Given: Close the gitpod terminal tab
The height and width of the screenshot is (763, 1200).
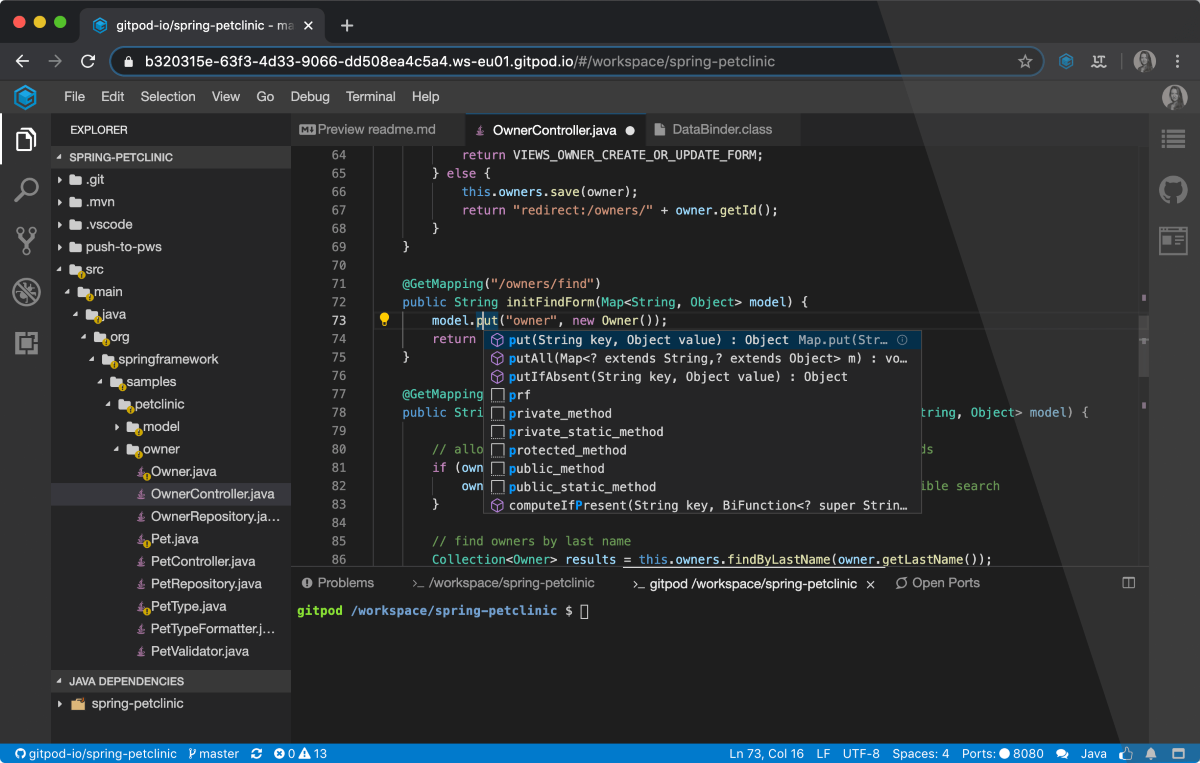Looking at the screenshot, I should coord(871,584).
